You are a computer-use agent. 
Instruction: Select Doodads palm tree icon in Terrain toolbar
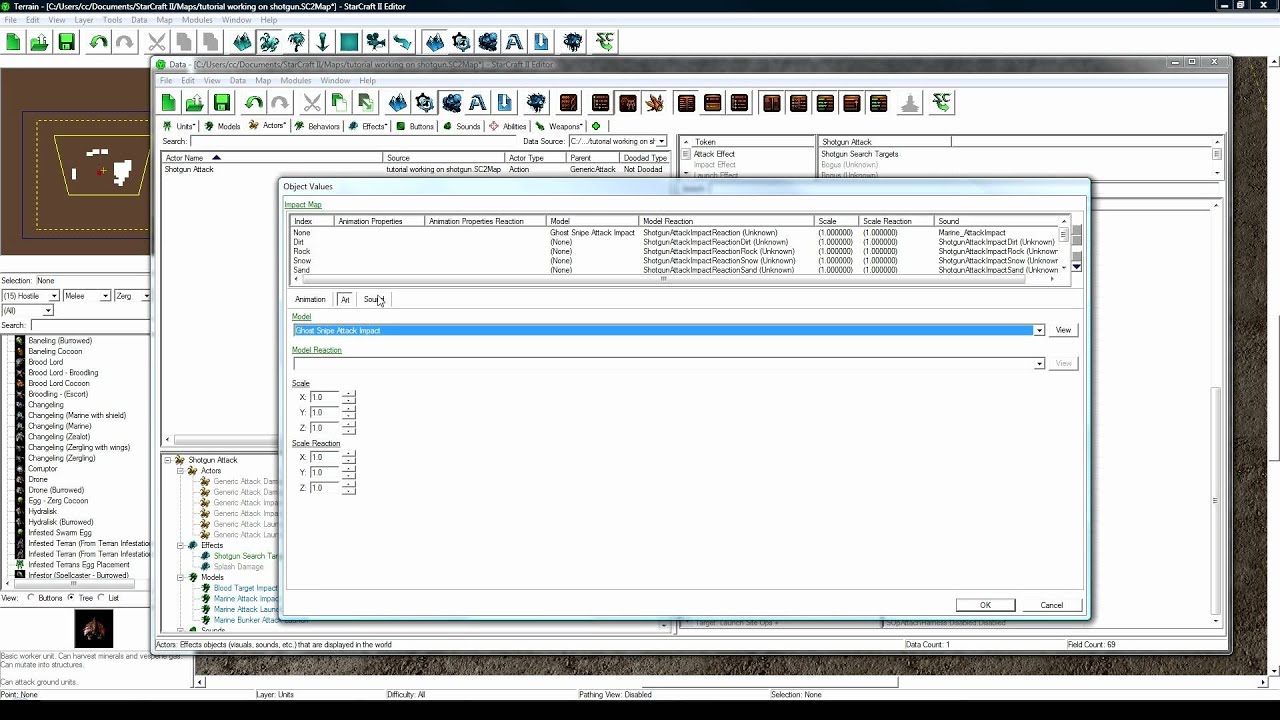[x=296, y=42]
